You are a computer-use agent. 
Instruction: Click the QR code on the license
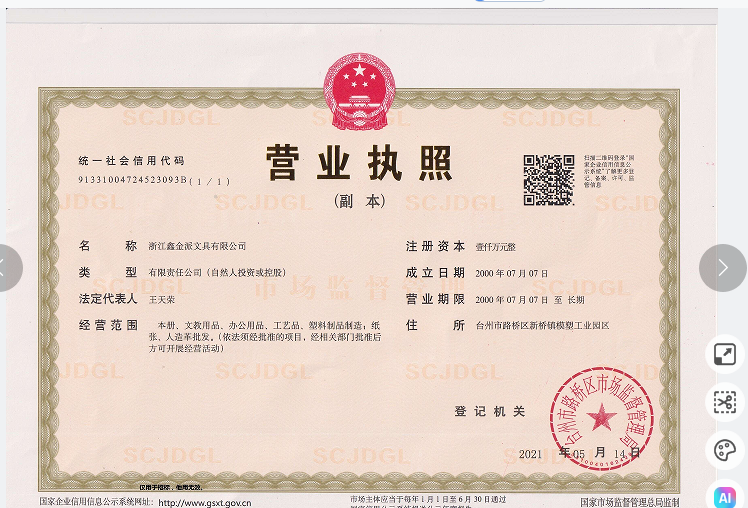(x=548, y=180)
